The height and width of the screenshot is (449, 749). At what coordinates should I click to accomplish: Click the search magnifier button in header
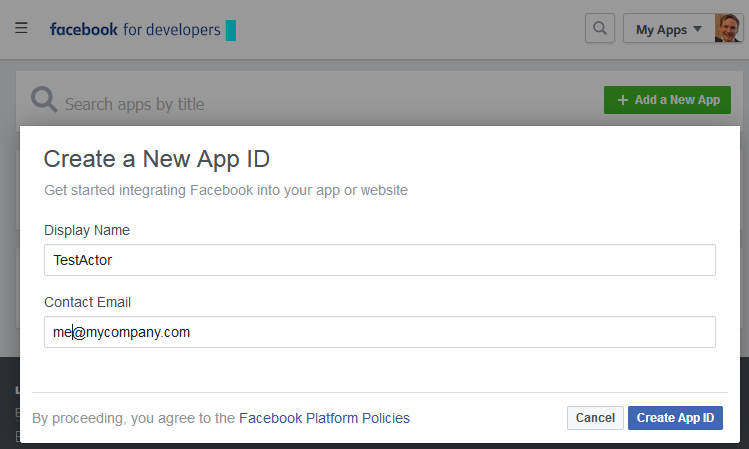pos(599,29)
